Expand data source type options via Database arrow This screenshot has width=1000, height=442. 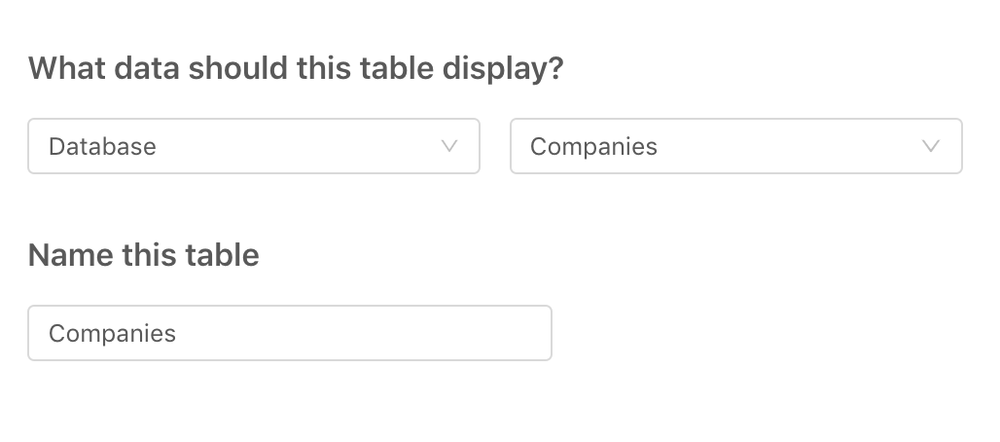(x=449, y=146)
